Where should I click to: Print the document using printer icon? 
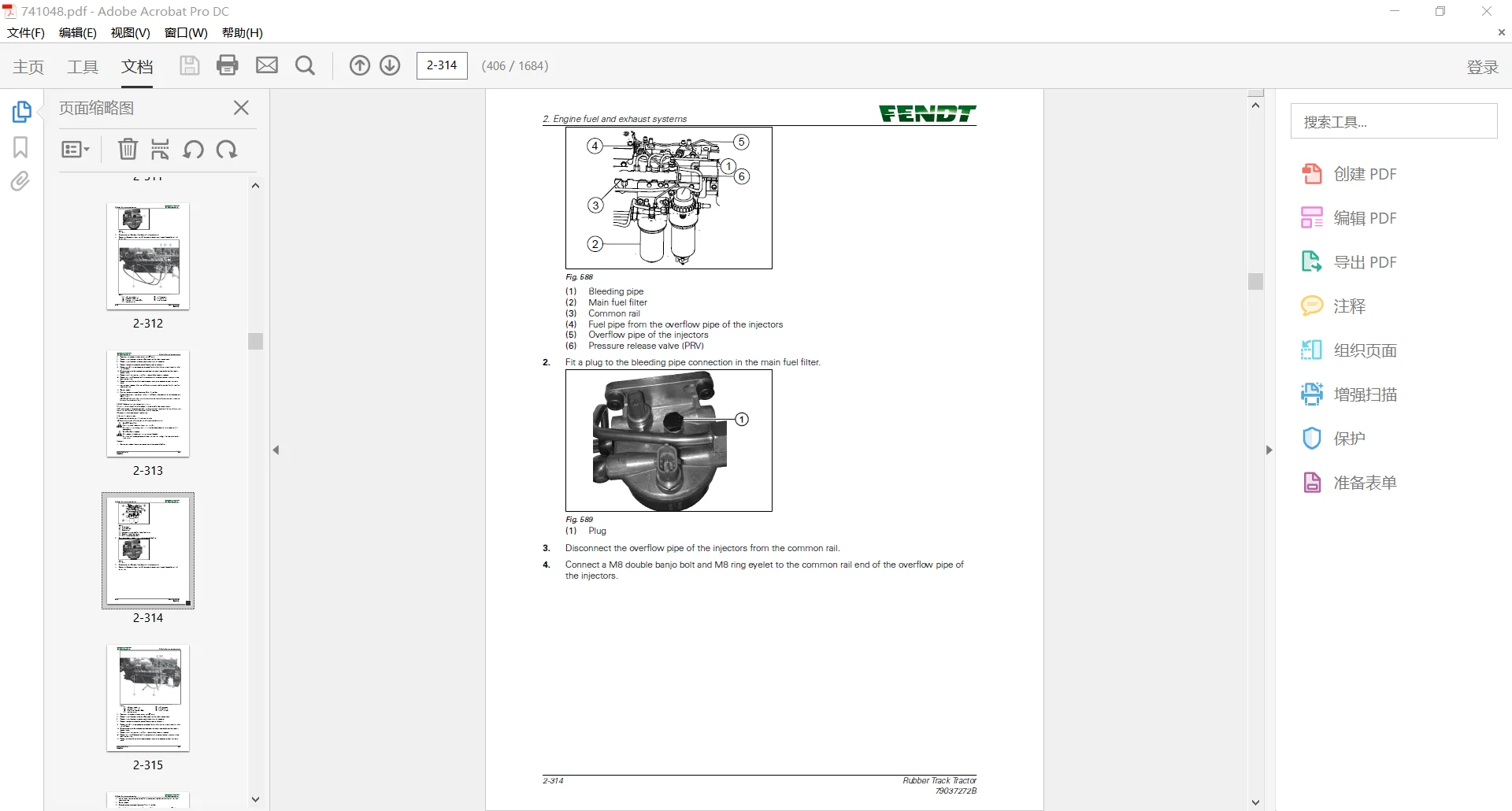coord(228,65)
